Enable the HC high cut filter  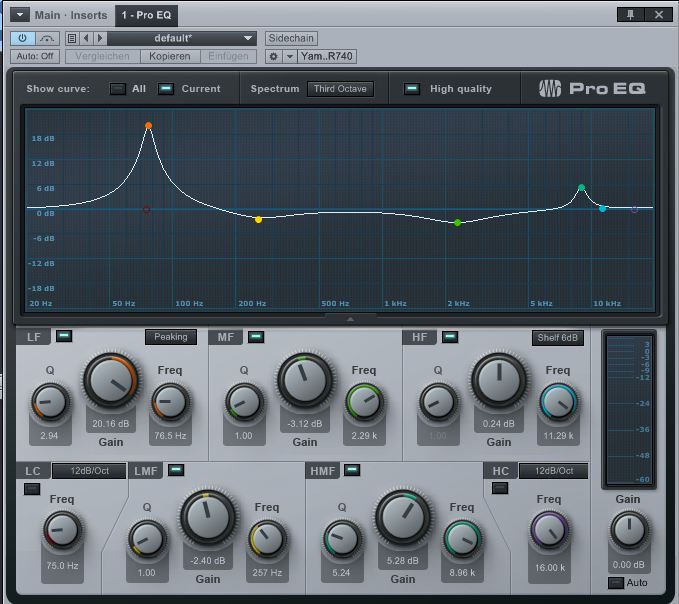click(500, 488)
